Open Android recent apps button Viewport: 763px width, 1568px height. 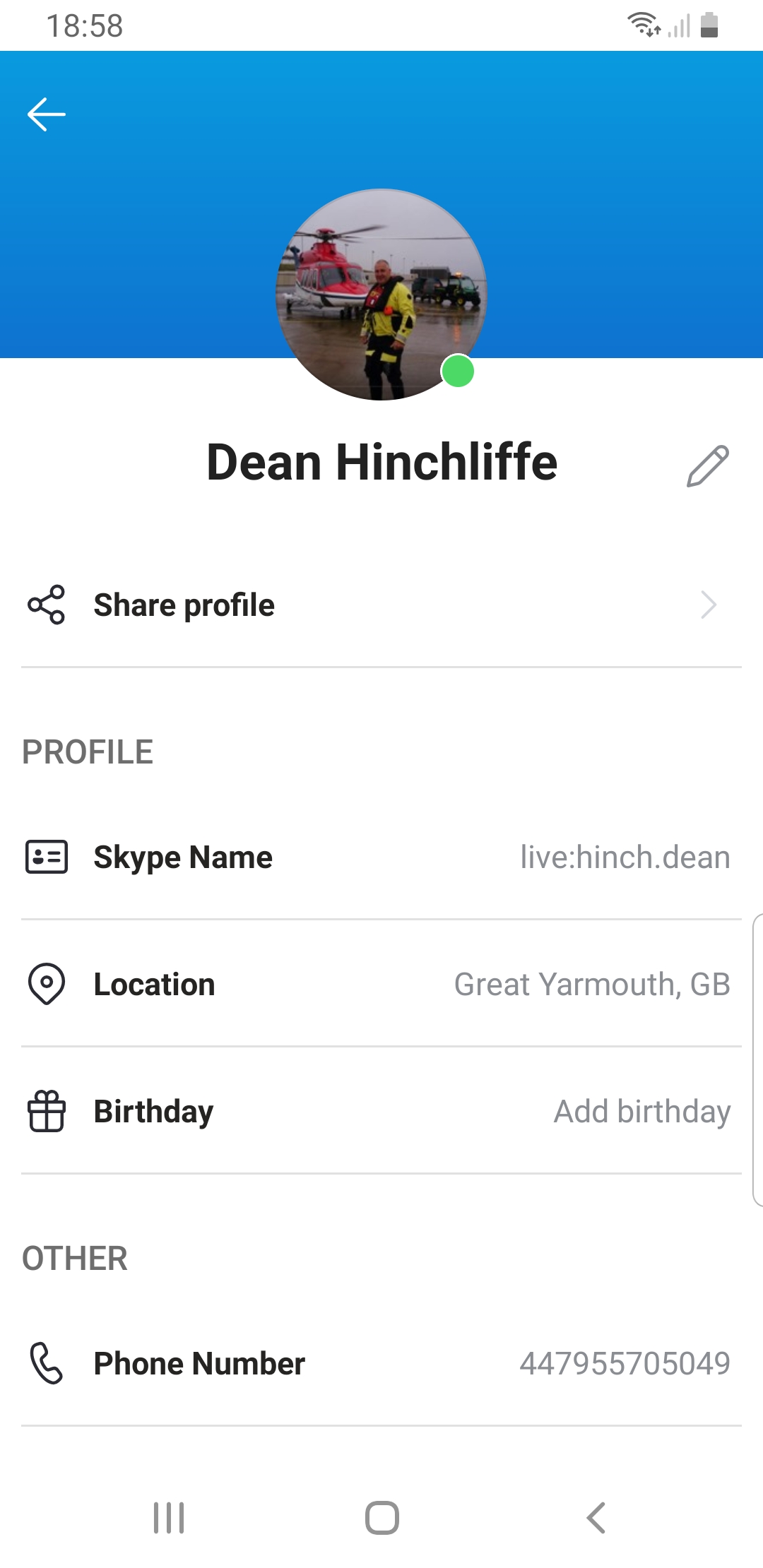pos(169,1517)
